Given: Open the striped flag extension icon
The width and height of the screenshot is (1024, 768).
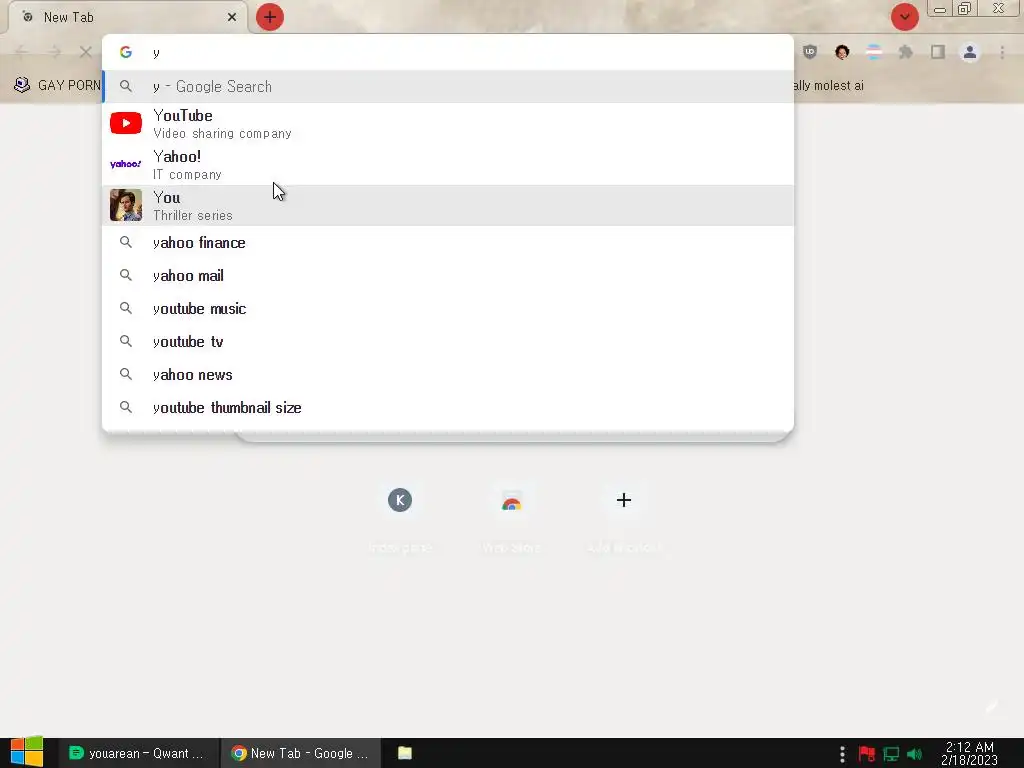Looking at the screenshot, I should (874, 52).
